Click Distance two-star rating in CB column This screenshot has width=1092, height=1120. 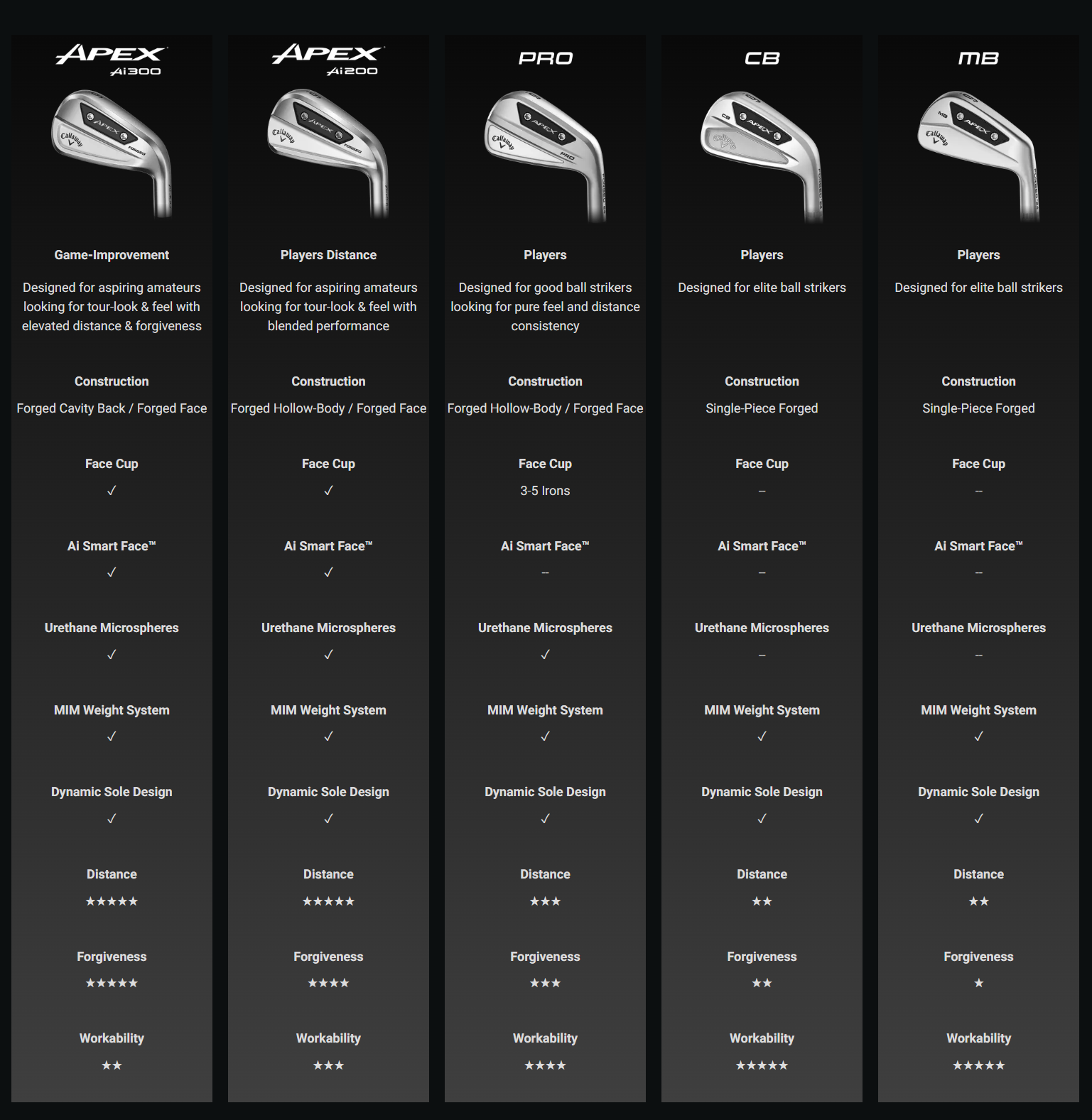point(762,901)
